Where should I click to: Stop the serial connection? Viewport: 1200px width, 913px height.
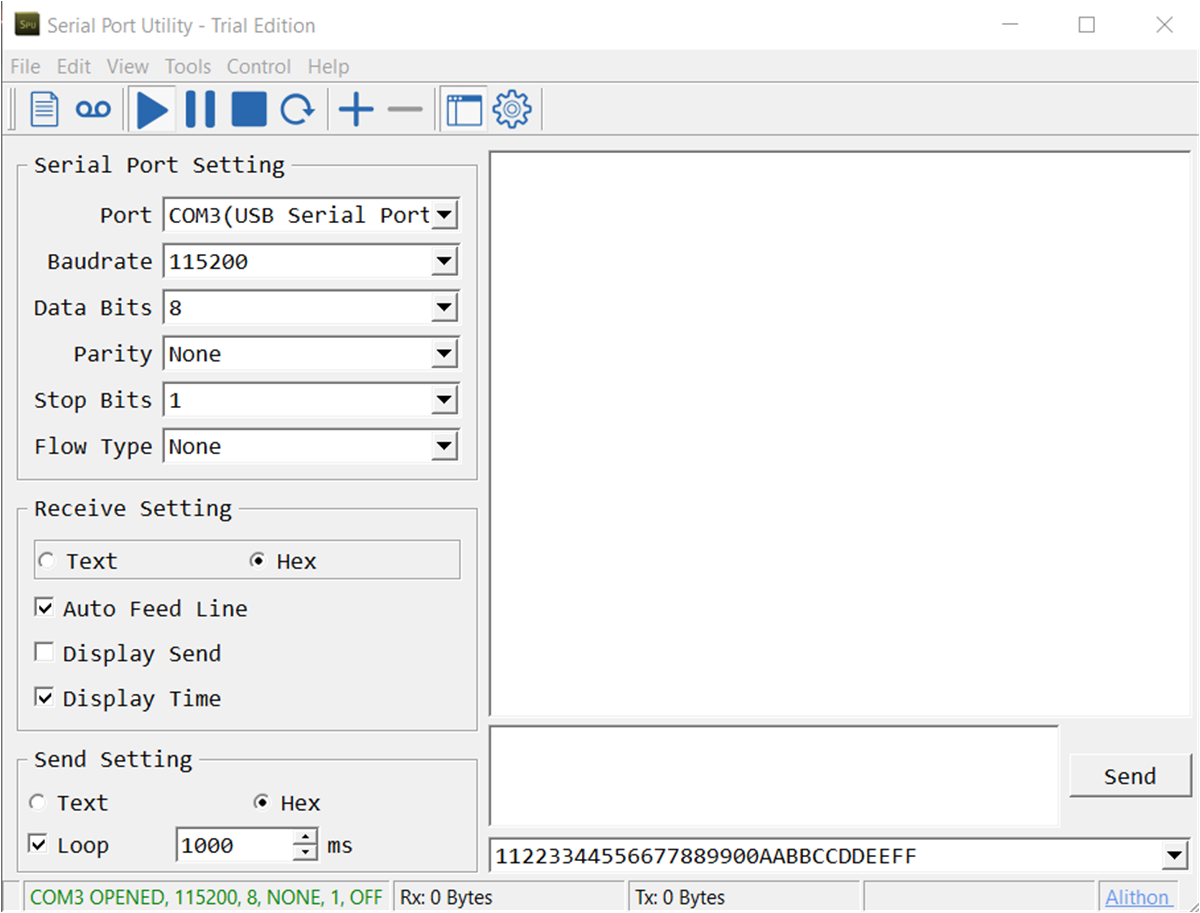point(248,108)
